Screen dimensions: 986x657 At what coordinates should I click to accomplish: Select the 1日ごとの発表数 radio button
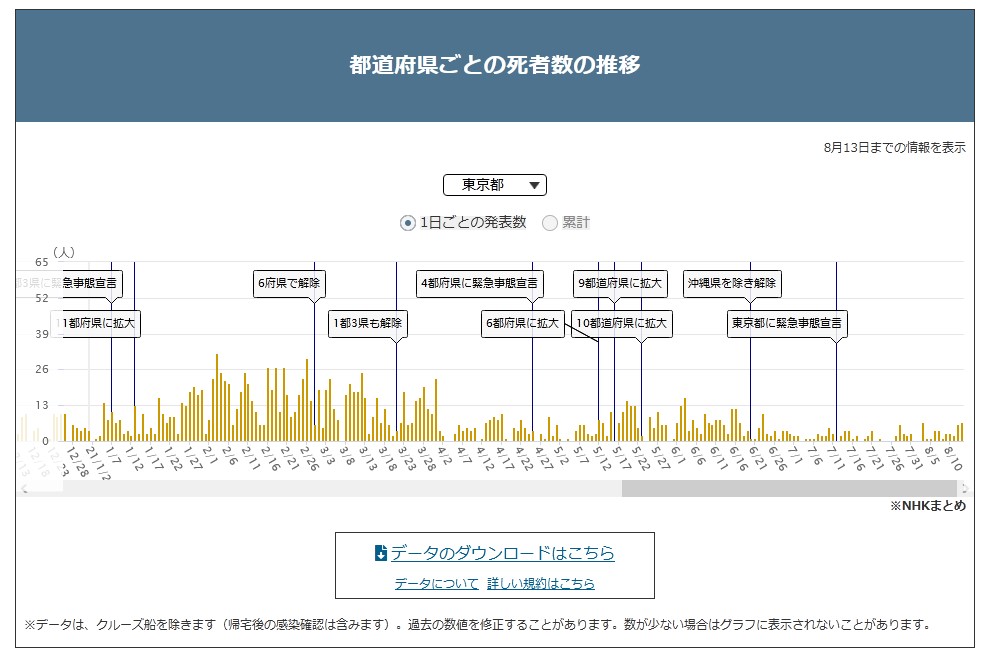tap(408, 223)
